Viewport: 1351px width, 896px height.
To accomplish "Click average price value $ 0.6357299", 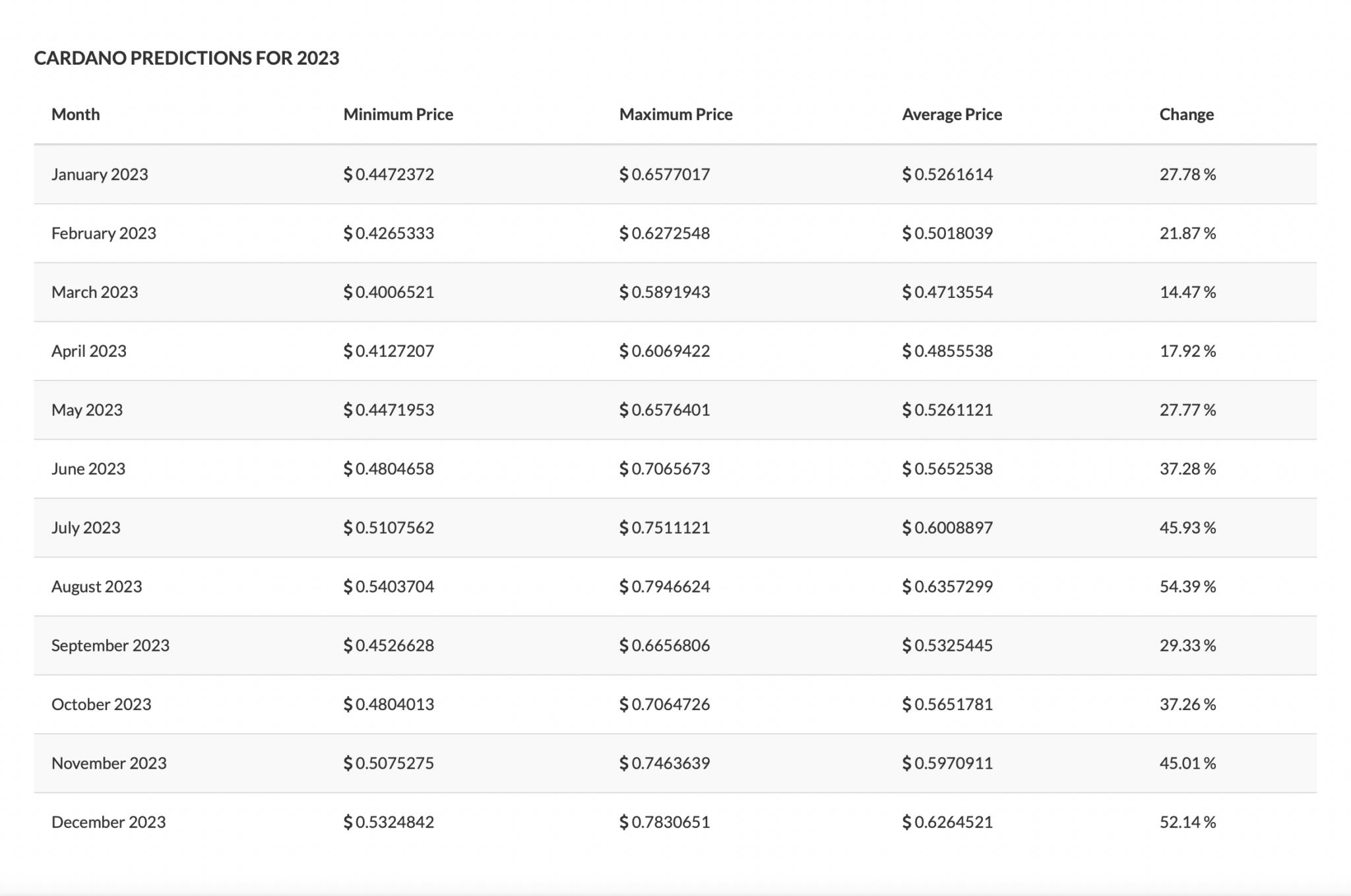I will 948,587.
